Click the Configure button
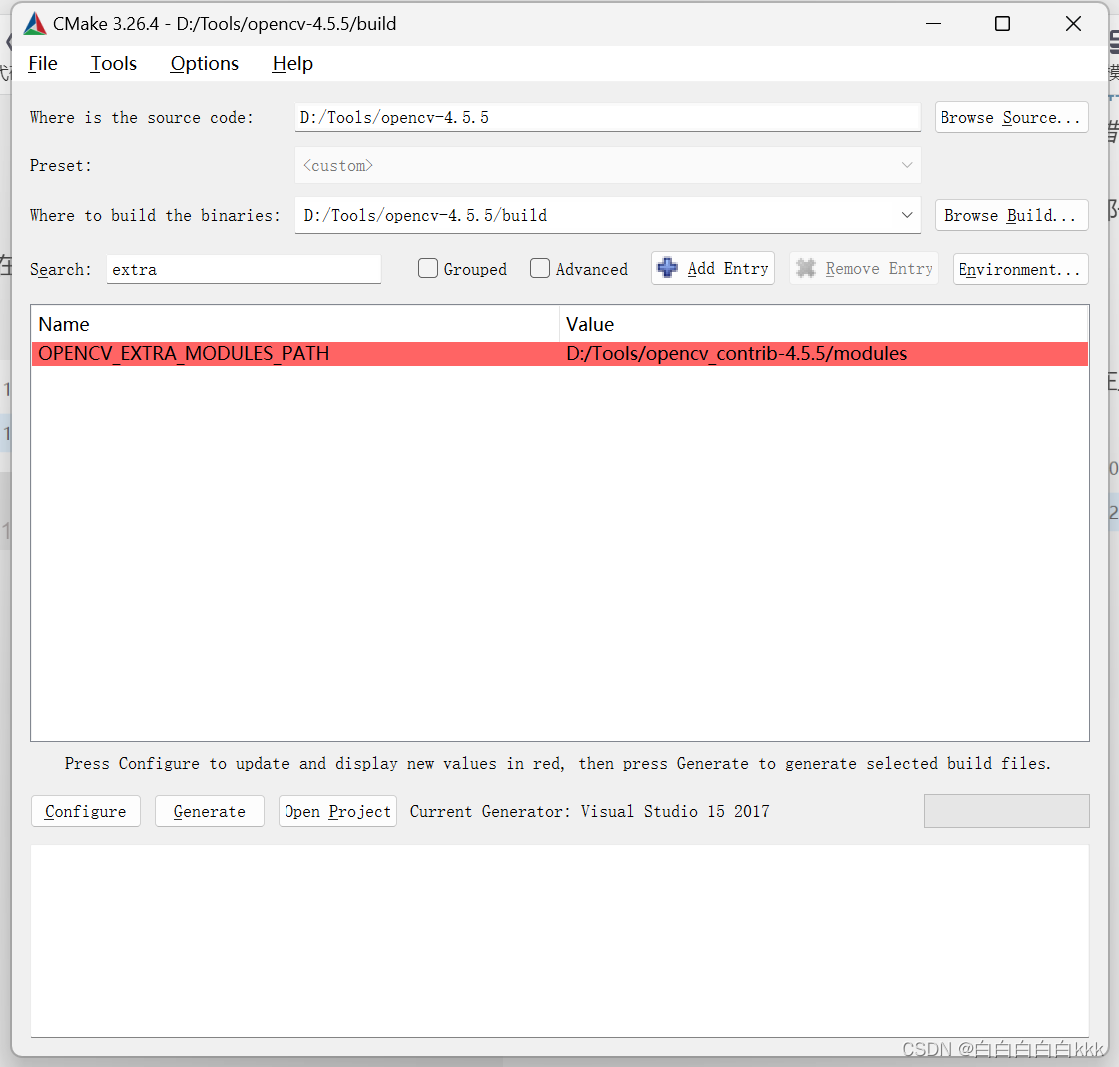The height and width of the screenshot is (1067, 1119). tap(86, 811)
